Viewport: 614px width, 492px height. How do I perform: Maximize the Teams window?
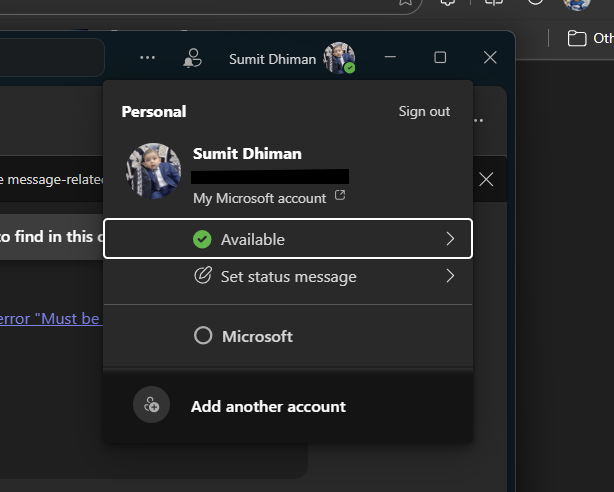(x=440, y=58)
